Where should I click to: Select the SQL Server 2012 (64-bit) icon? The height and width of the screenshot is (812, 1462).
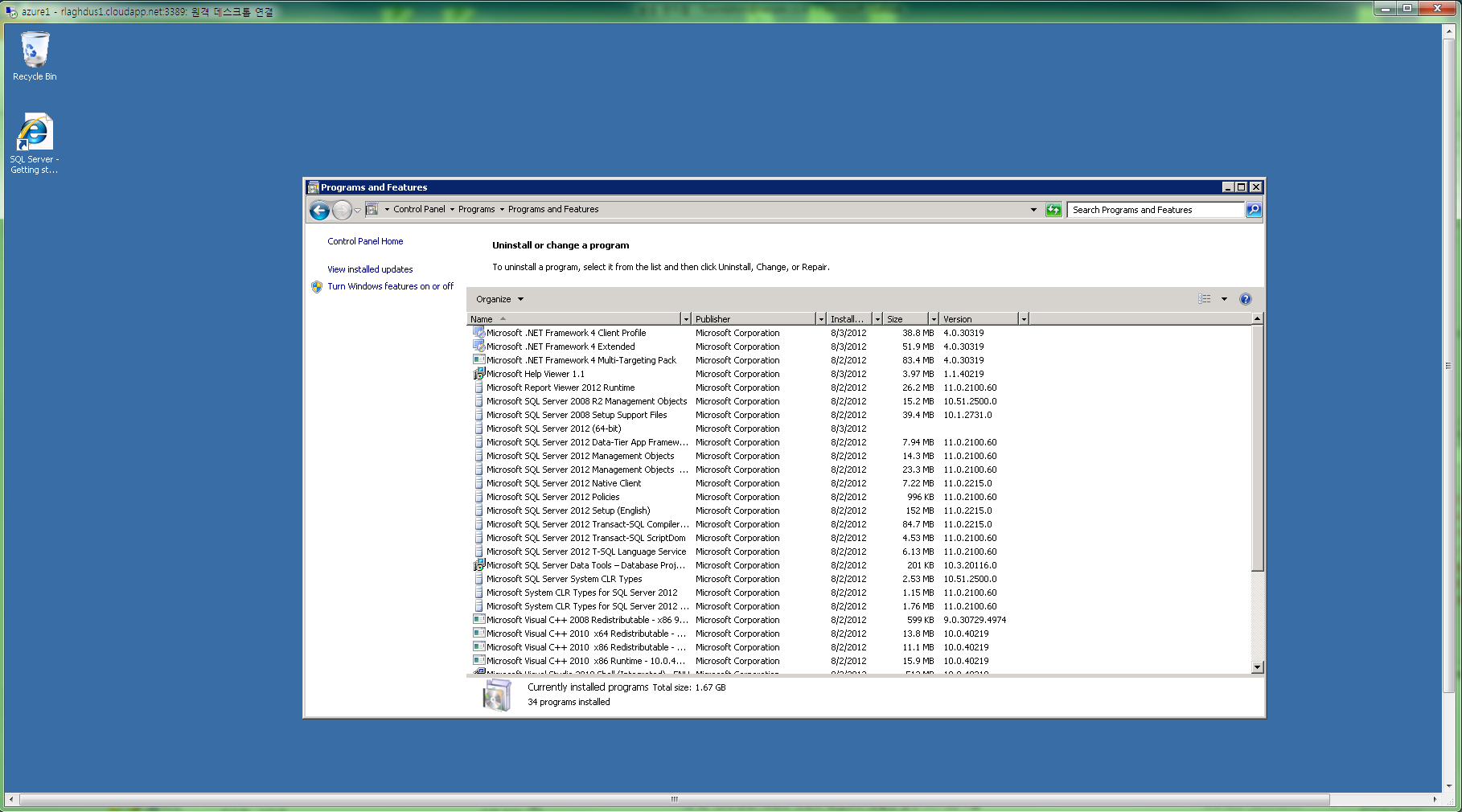pos(478,429)
